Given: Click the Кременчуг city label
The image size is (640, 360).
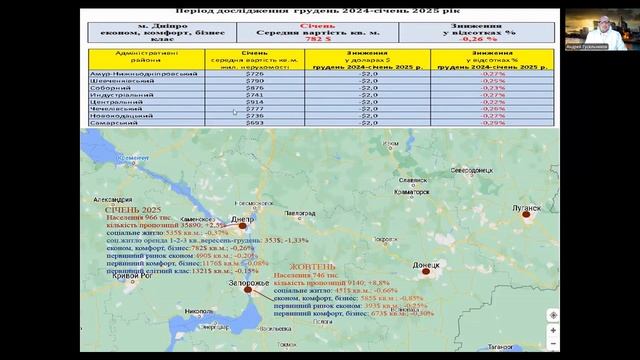Looking at the screenshot, I should [133, 158].
